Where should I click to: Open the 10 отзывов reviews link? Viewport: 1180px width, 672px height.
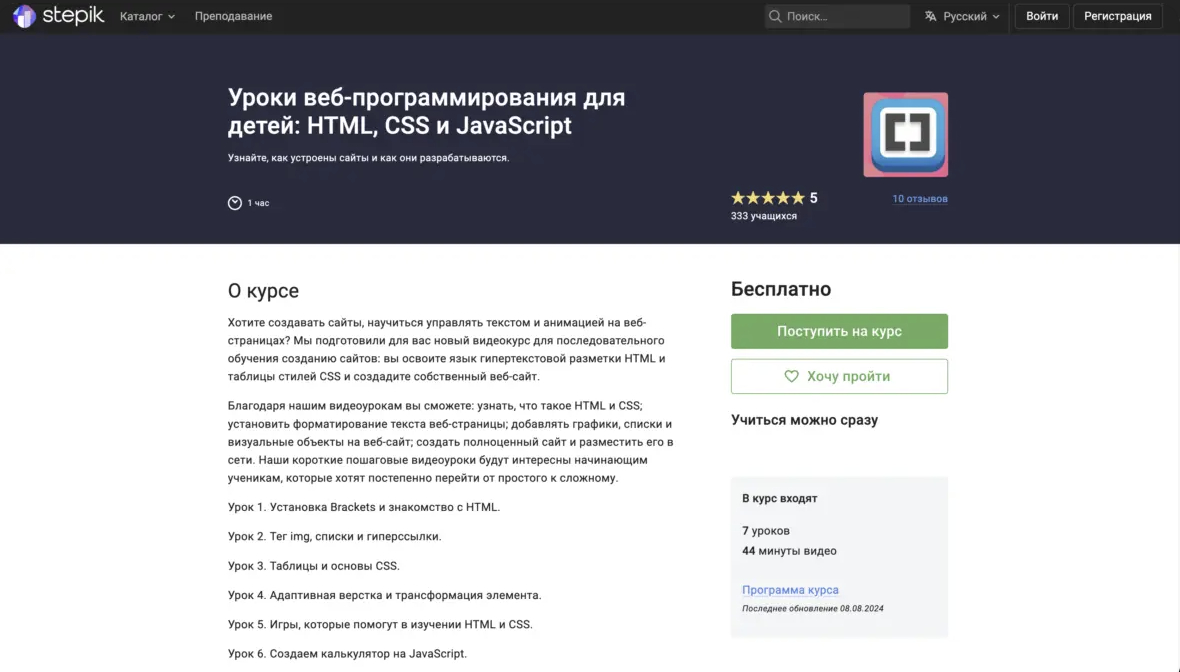920,199
